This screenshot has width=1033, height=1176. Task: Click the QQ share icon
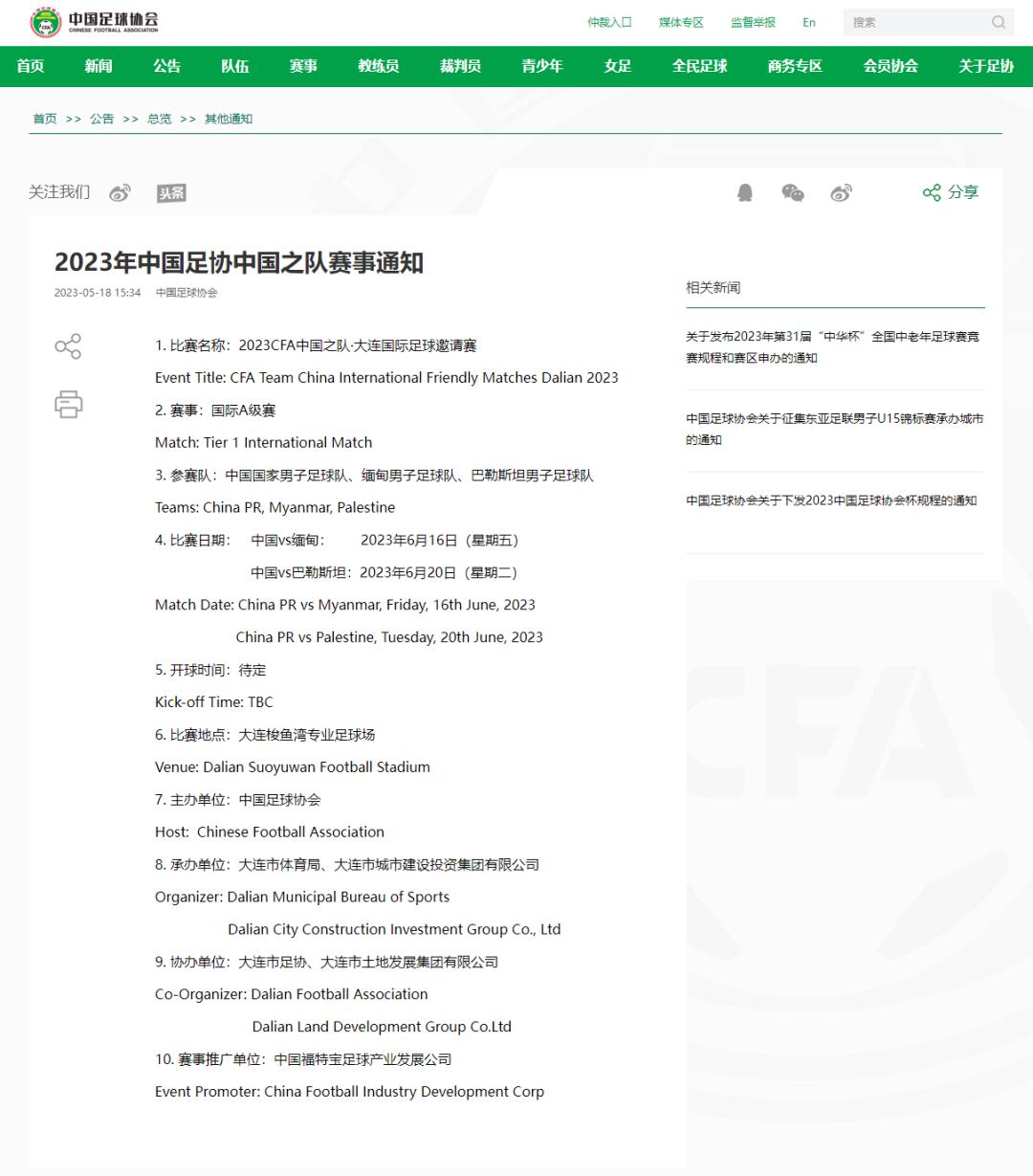[x=746, y=192]
